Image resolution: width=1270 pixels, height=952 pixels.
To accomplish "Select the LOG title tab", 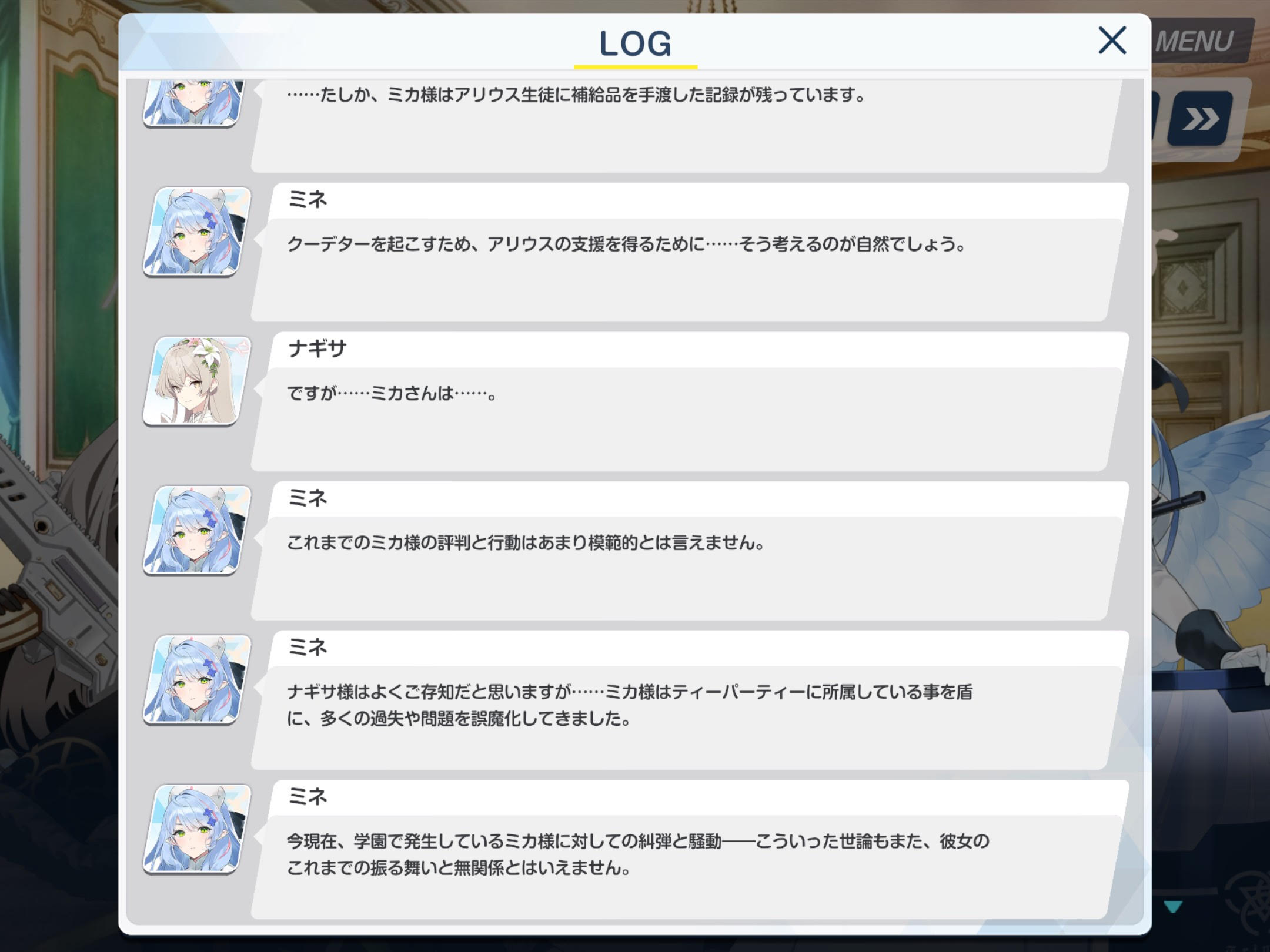I will [x=635, y=45].
